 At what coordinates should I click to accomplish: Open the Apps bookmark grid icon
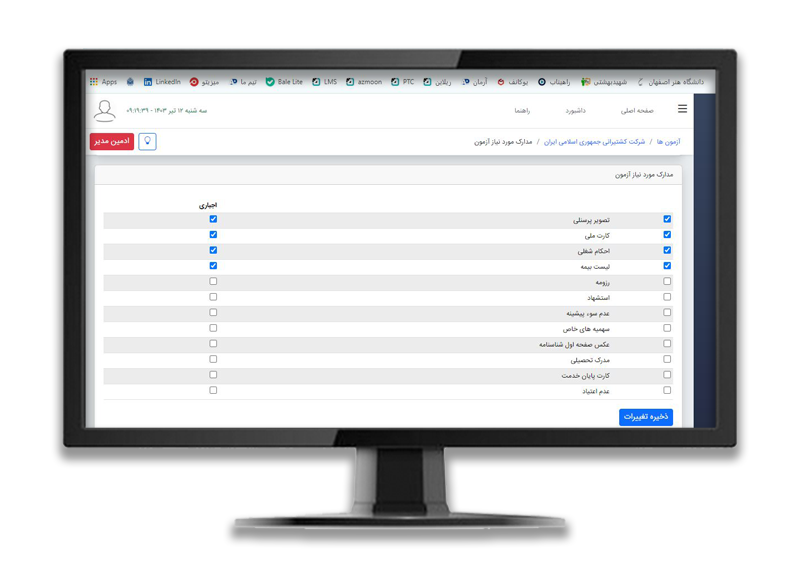point(94,82)
